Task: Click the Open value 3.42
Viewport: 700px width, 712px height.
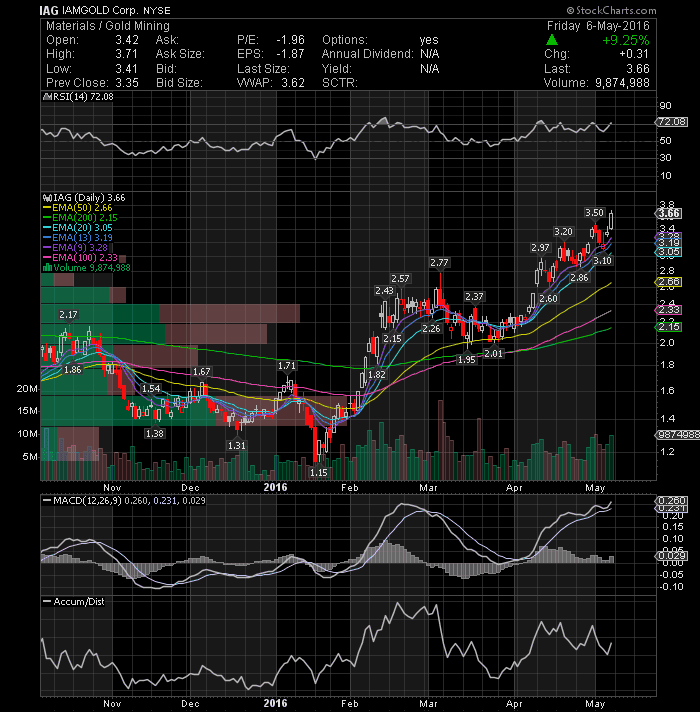Action: click(127, 40)
